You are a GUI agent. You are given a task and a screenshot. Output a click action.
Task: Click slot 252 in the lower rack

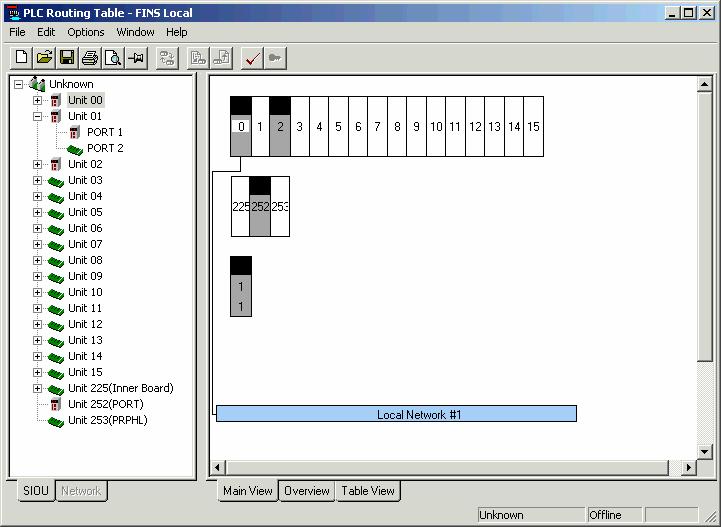(260, 206)
